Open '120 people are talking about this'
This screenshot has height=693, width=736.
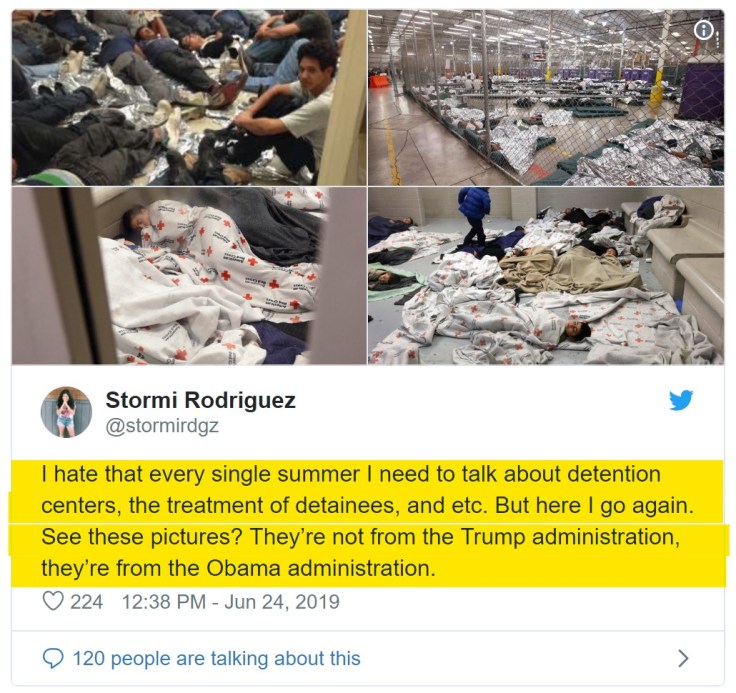[216, 659]
